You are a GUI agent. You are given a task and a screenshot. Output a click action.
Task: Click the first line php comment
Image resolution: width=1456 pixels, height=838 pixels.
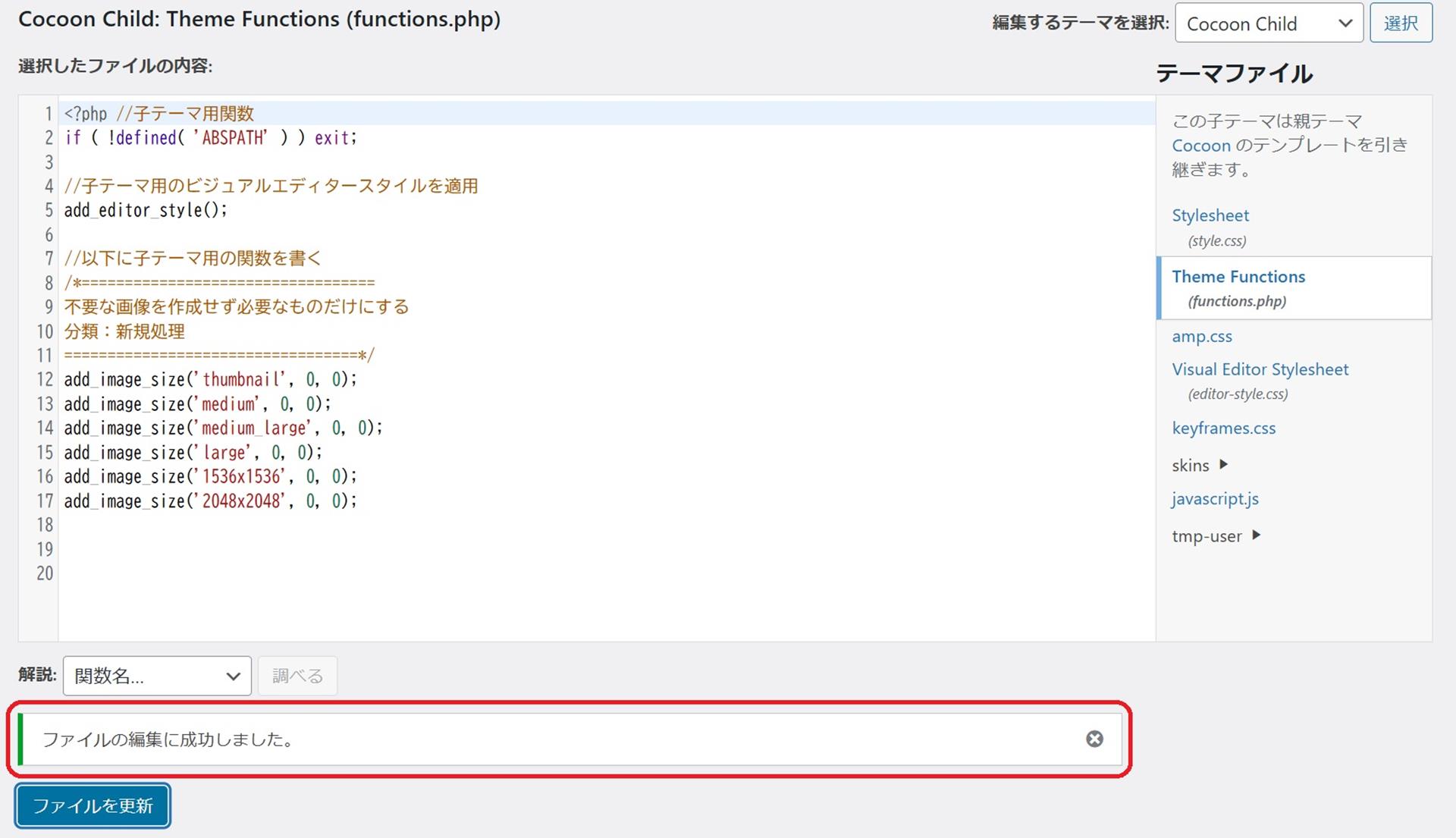click(x=159, y=114)
